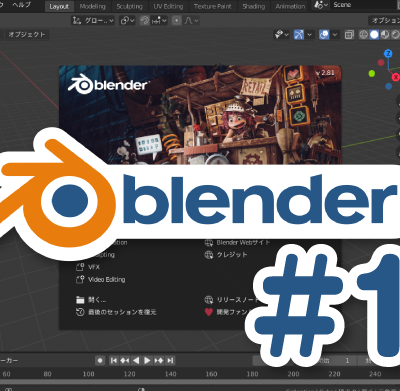Click the red heart fund icon
Screen dimensions: 400x391
pos(209,312)
